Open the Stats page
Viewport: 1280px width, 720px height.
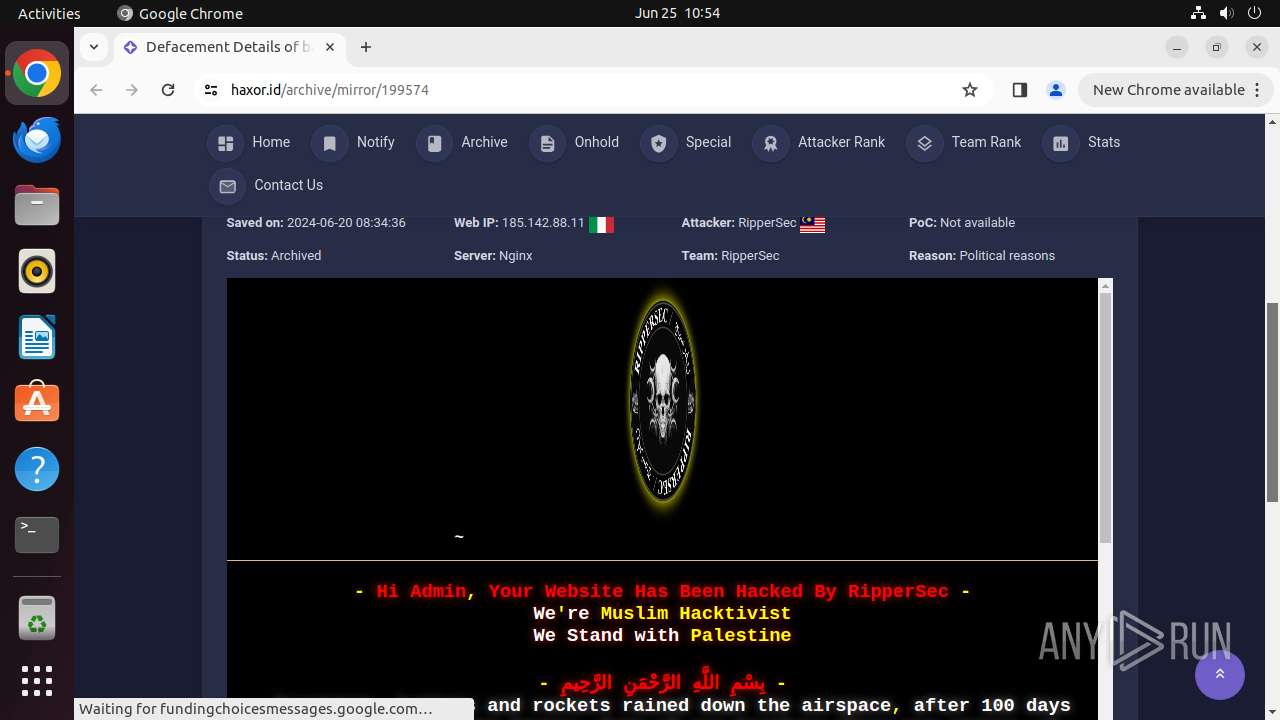tap(1104, 142)
